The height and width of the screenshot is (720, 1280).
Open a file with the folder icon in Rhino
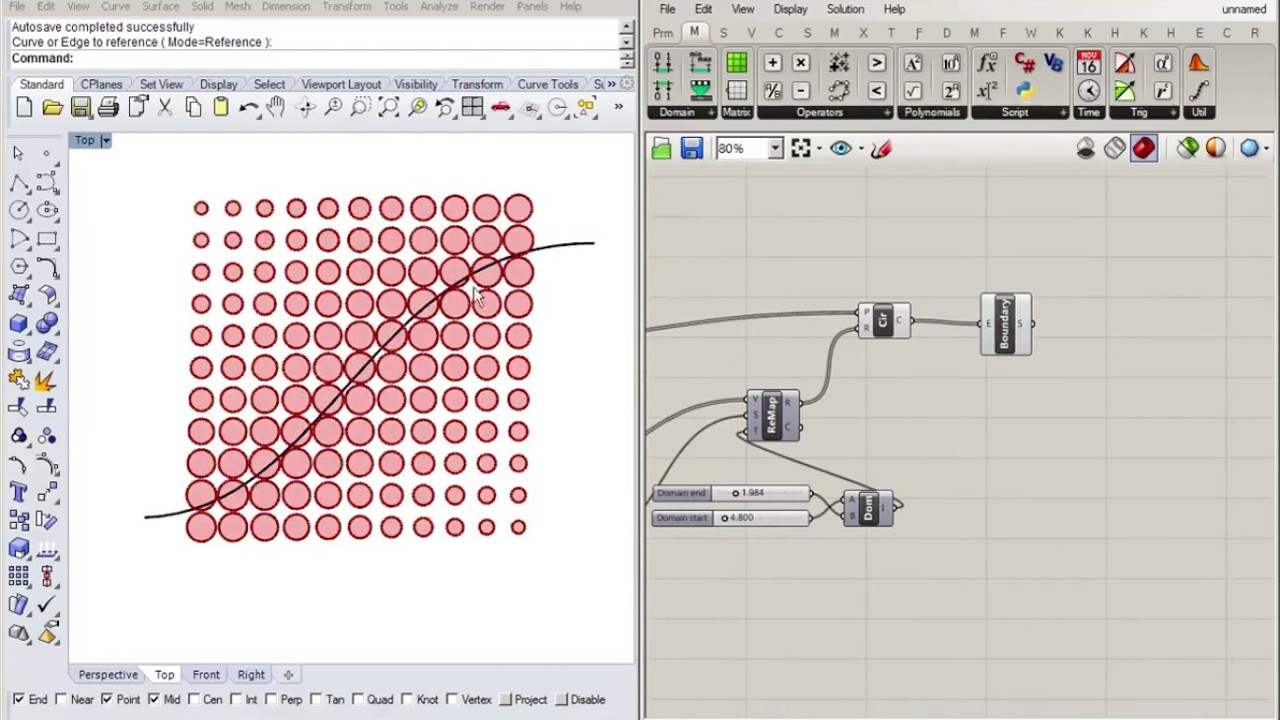tap(53, 108)
